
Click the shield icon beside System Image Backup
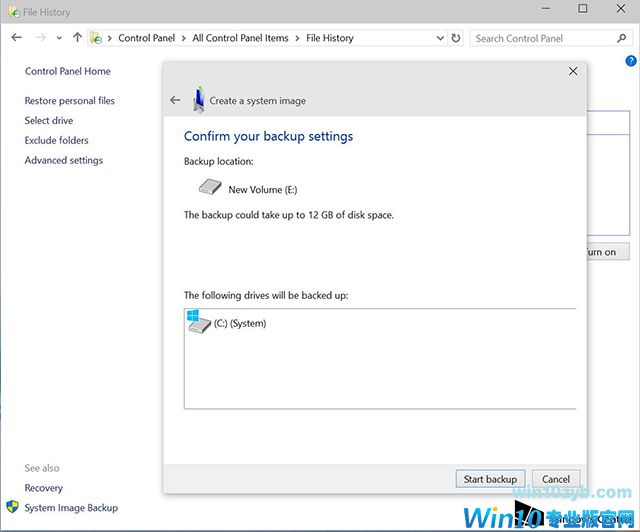[x=13, y=507]
